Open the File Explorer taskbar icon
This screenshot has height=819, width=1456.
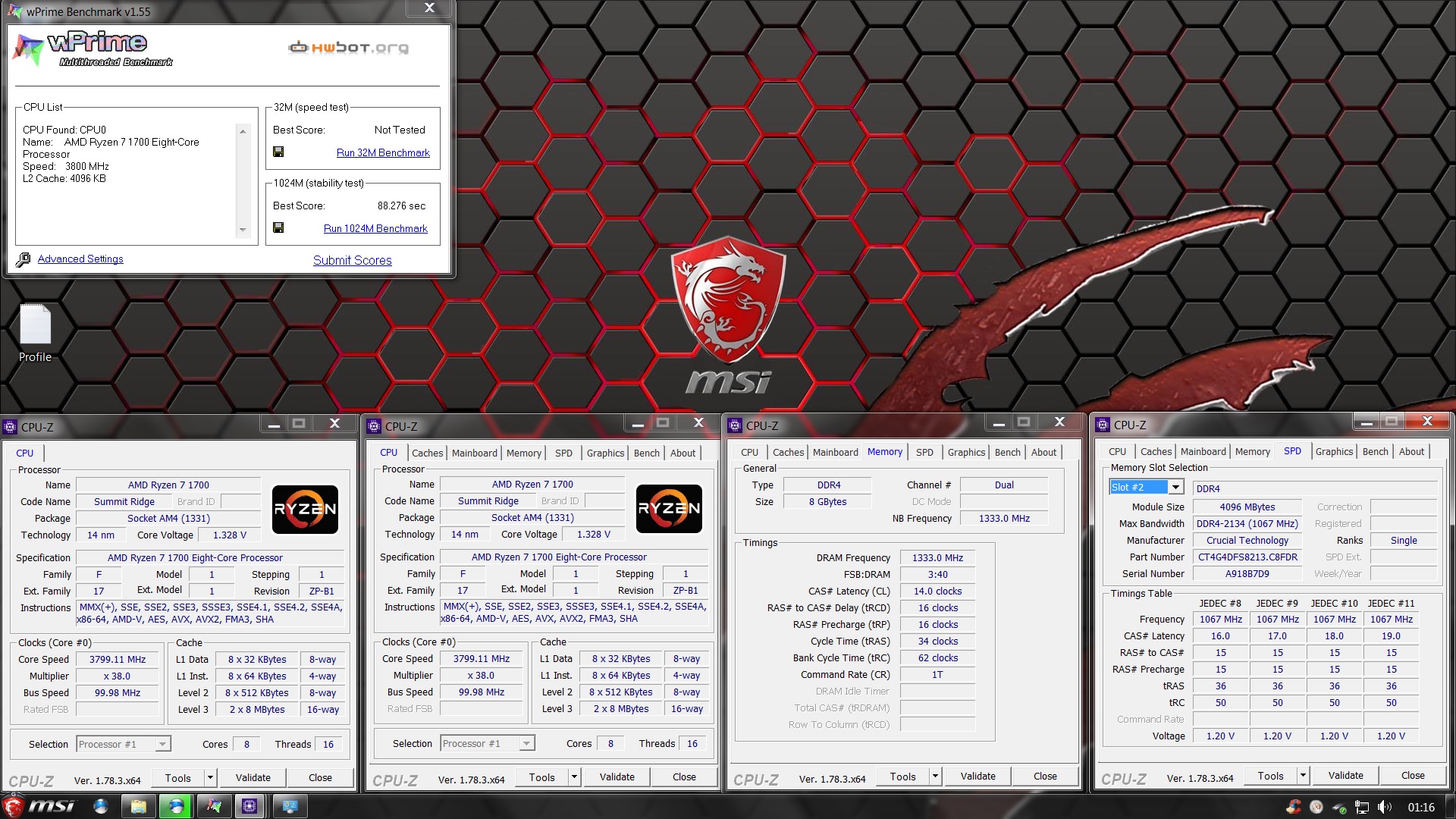pos(139,806)
